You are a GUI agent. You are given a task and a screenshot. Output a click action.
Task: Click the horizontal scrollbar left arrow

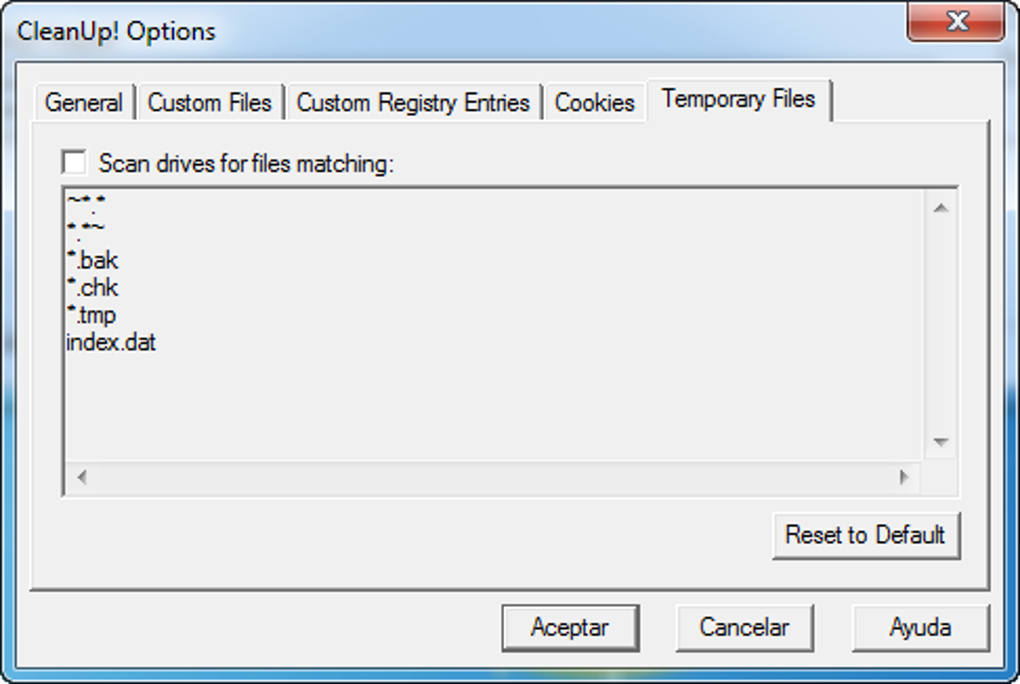click(x=82, y=477)
